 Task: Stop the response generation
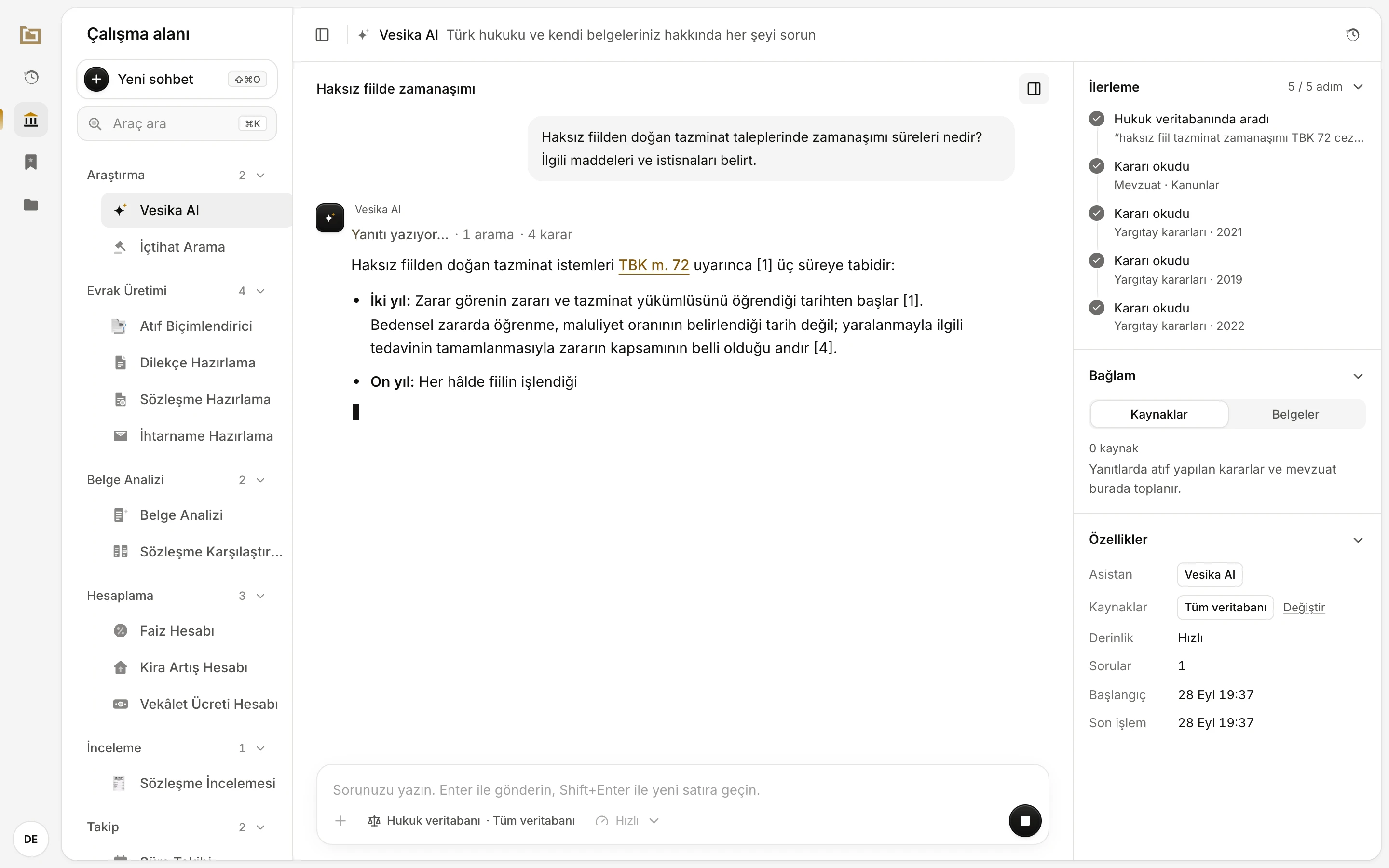click(1024, 820)
